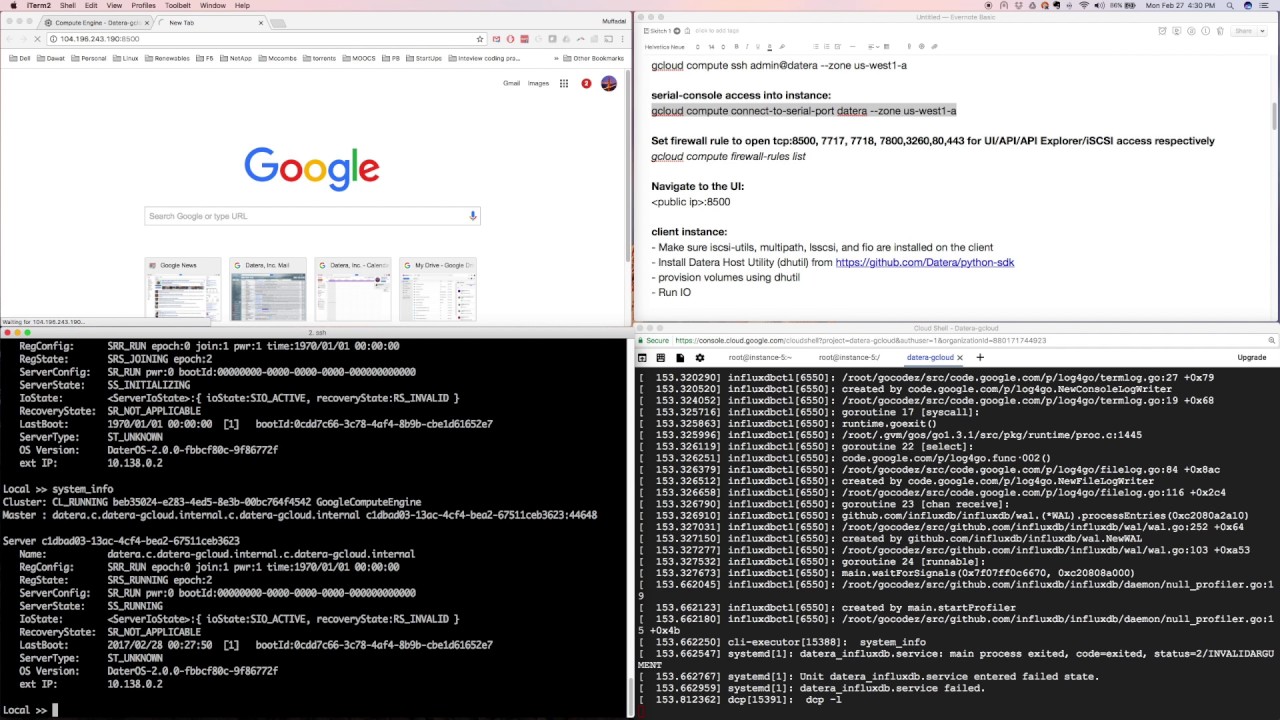Open Google account avatar
This screenshot has width=1280, height=720.
coord(608,83)
